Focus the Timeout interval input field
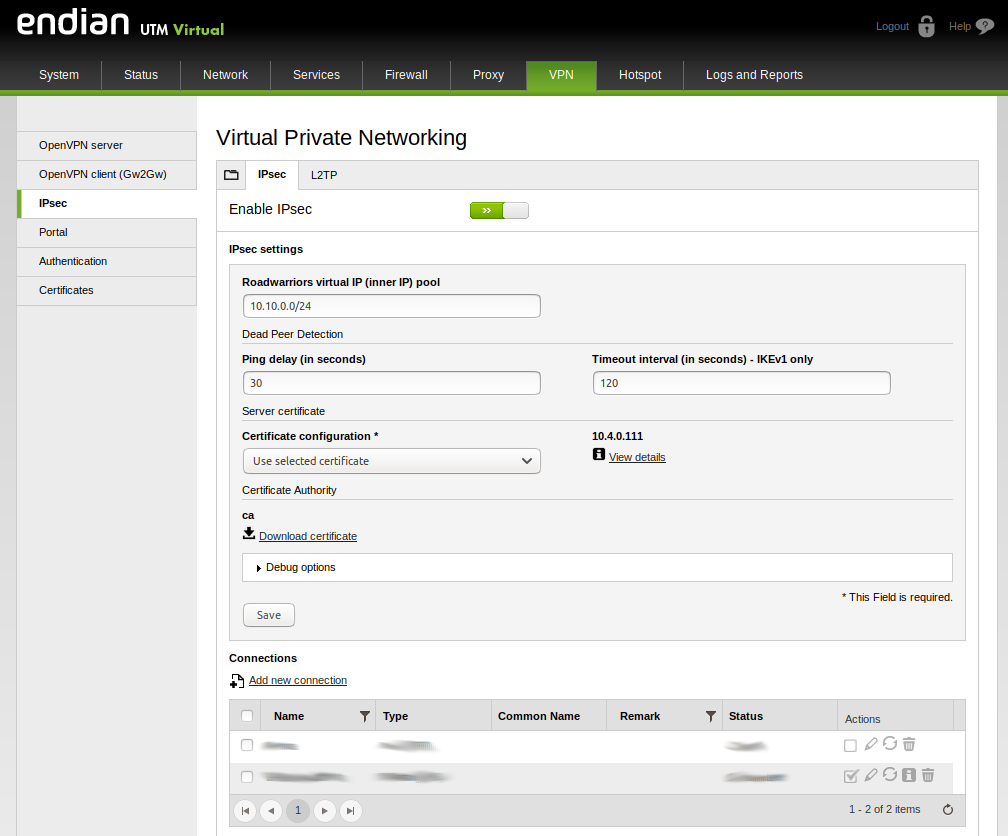The image size is (1008, 836). coord(741,383)
